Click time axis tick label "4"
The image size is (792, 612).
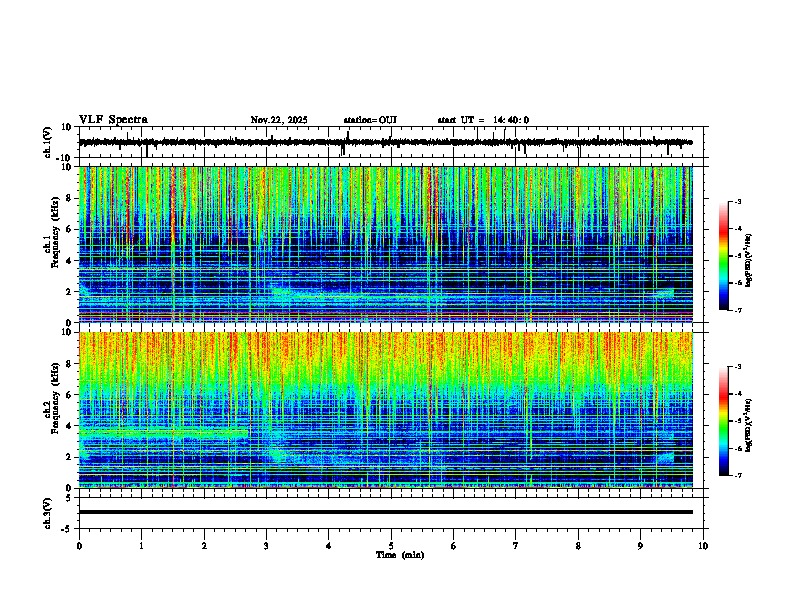tap(329, 546)
